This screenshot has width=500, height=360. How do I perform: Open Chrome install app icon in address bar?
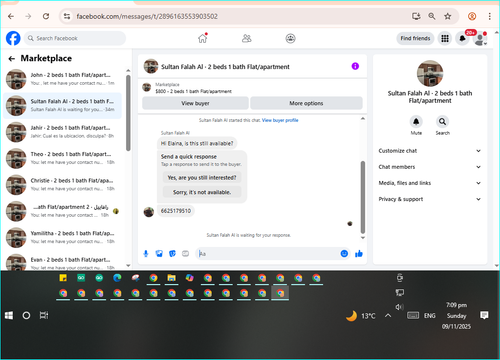416,16
